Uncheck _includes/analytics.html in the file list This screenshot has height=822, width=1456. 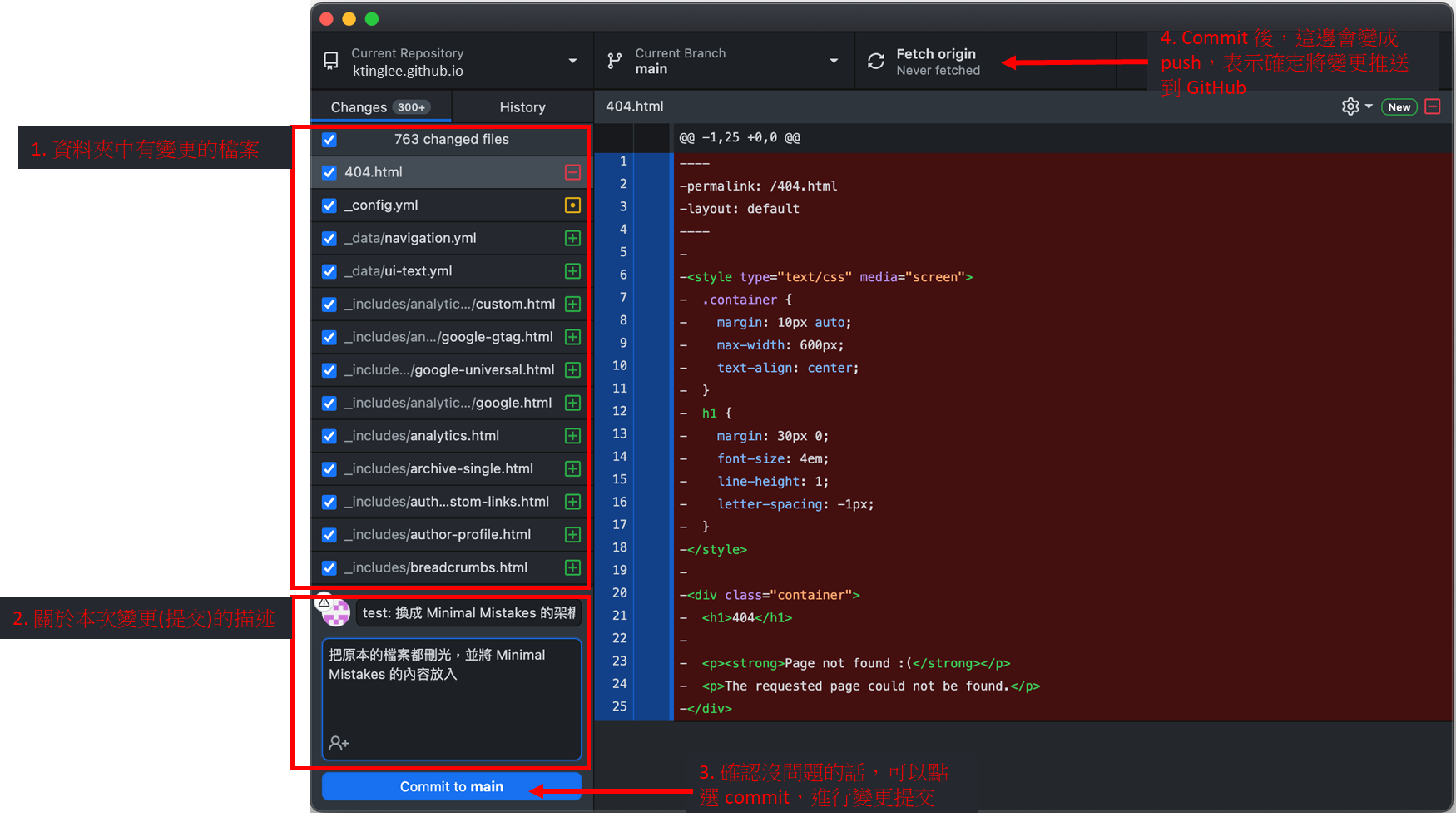tap(329, 435)
